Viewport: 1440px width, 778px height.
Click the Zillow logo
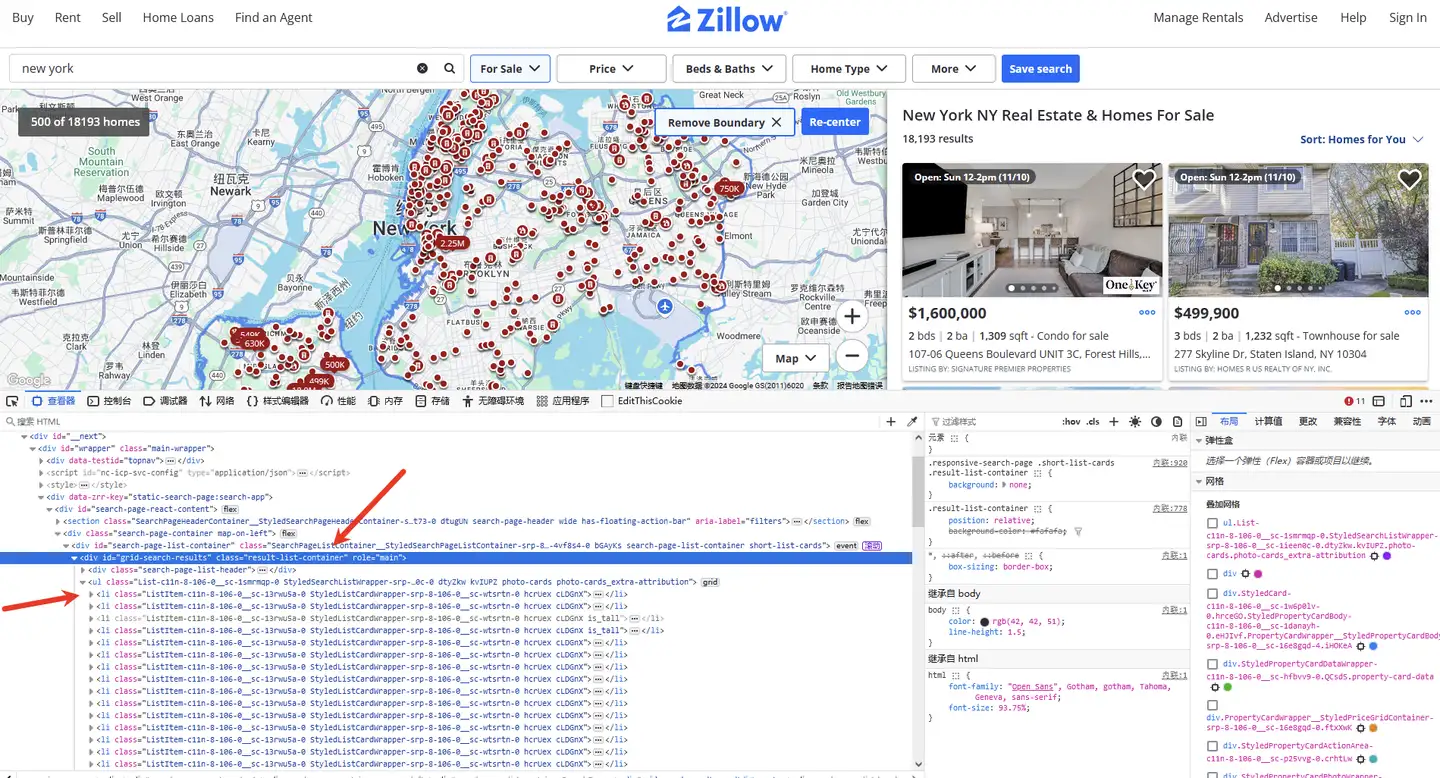[727, 18]
